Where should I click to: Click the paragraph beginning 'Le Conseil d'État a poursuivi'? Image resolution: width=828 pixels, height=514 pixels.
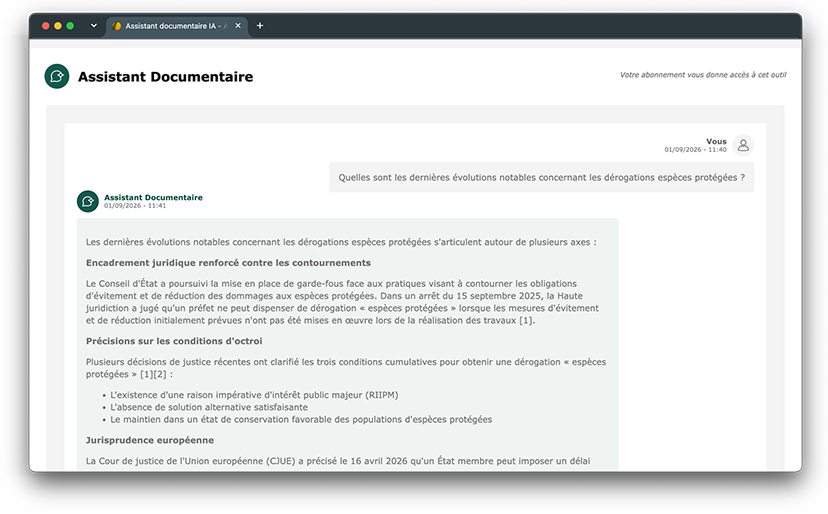[x=342, y=302]
